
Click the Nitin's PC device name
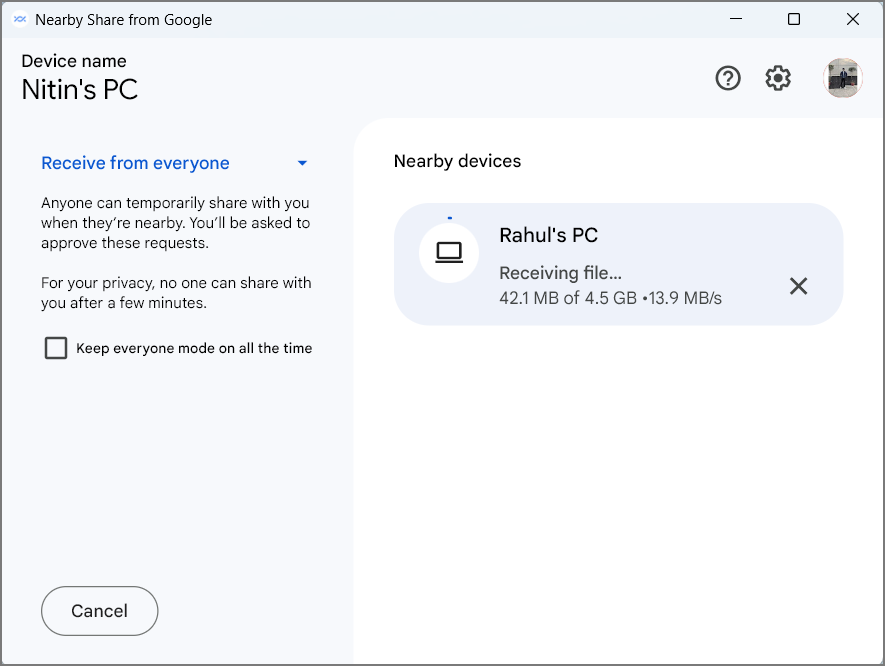(80, 90)
